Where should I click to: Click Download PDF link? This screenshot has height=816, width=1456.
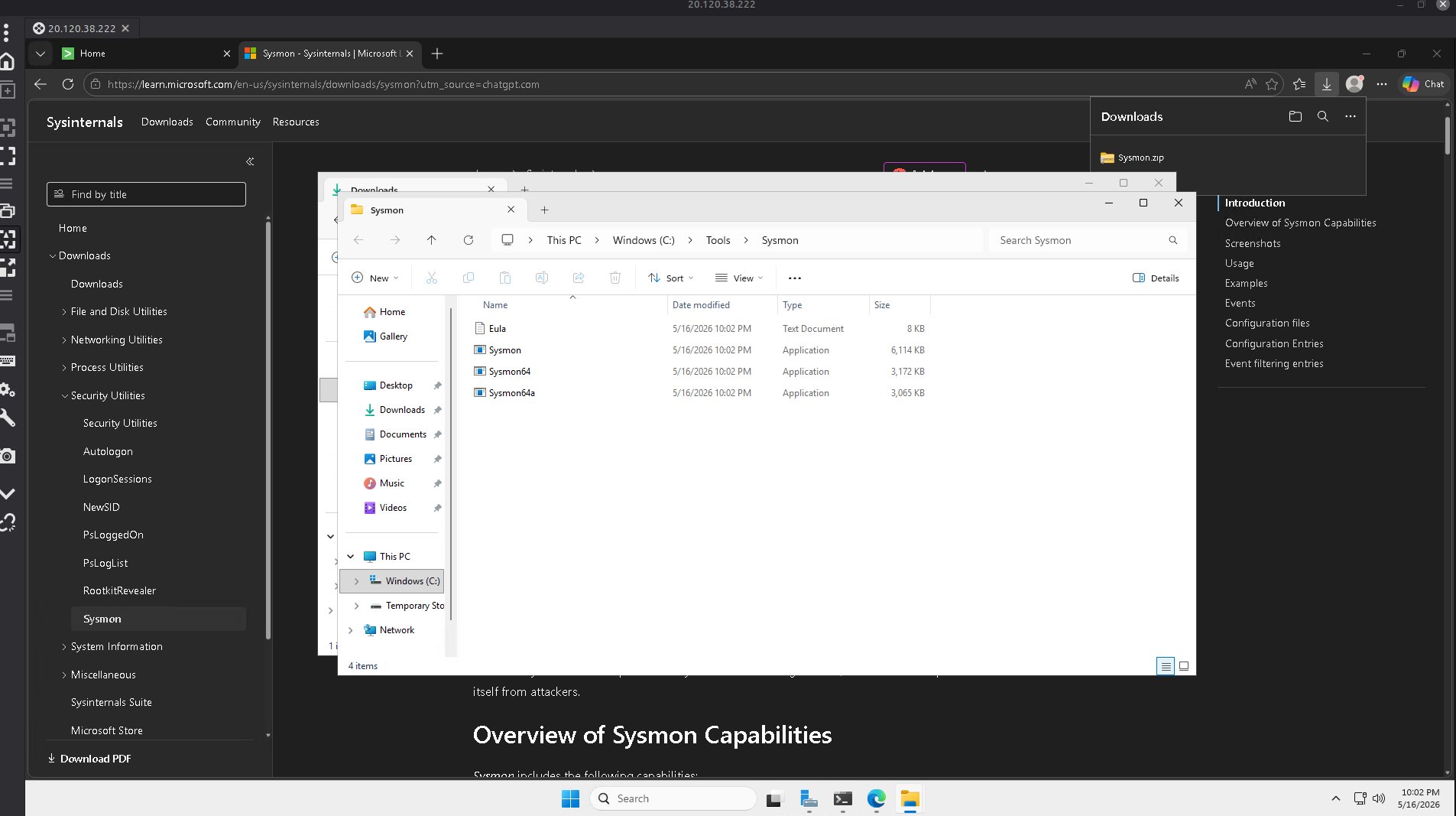89,759
